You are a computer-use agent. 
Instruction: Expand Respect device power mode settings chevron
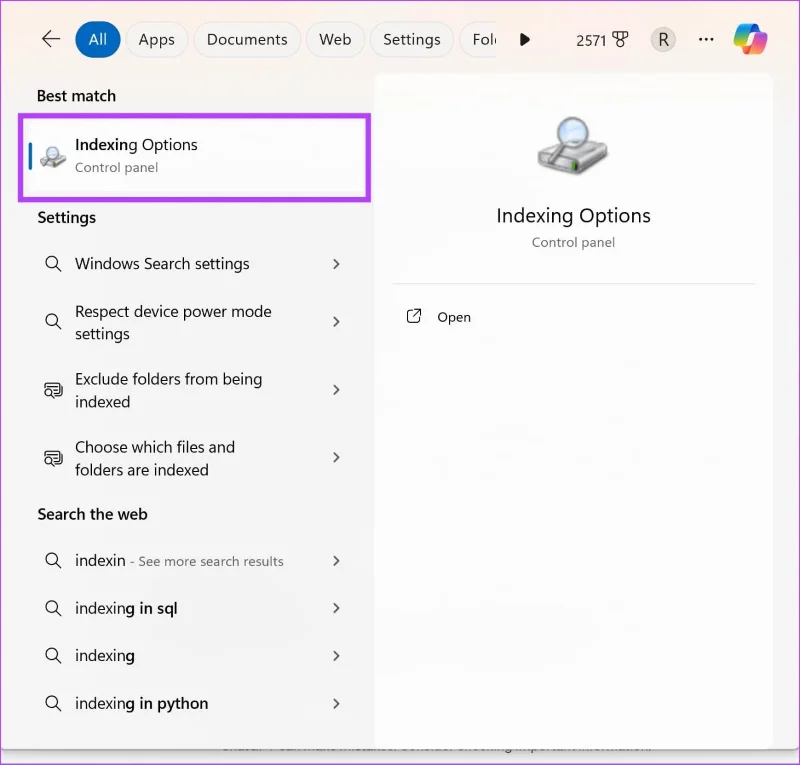coord(336,322)
